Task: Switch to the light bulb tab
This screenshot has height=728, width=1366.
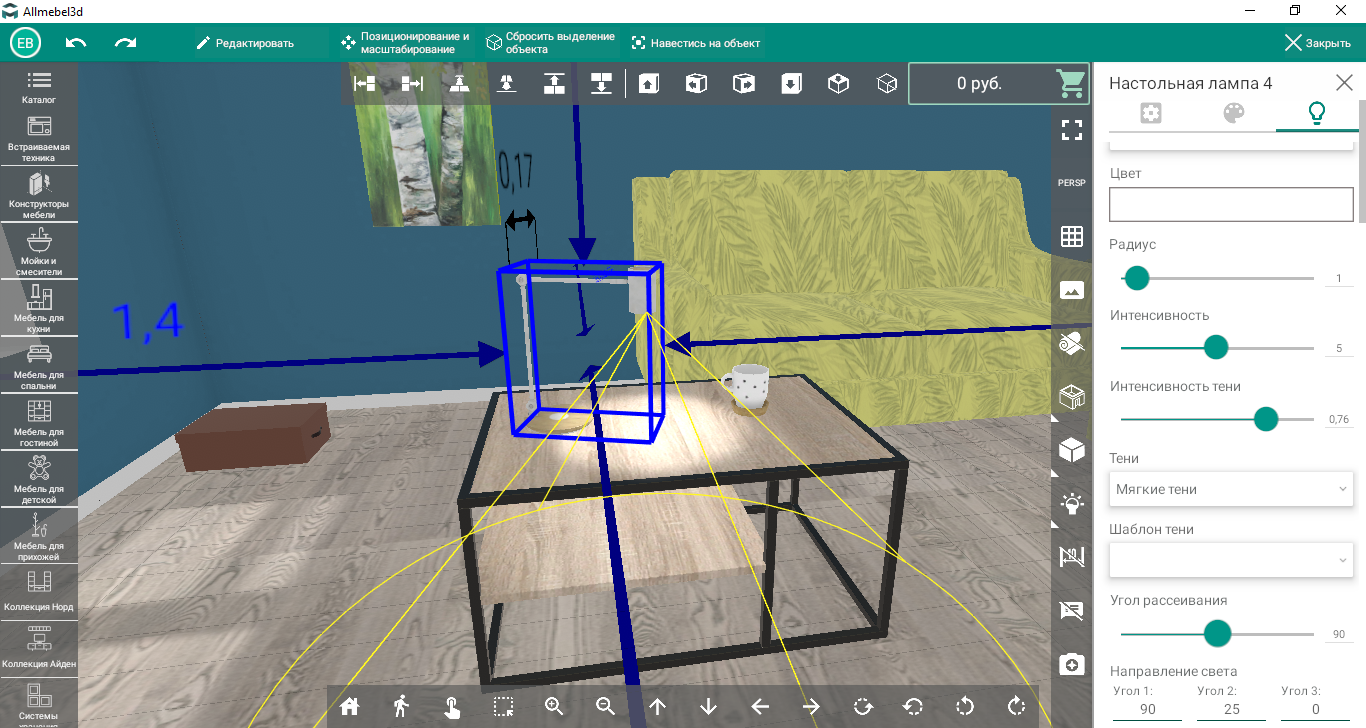Action: (x=1316, y=113)
